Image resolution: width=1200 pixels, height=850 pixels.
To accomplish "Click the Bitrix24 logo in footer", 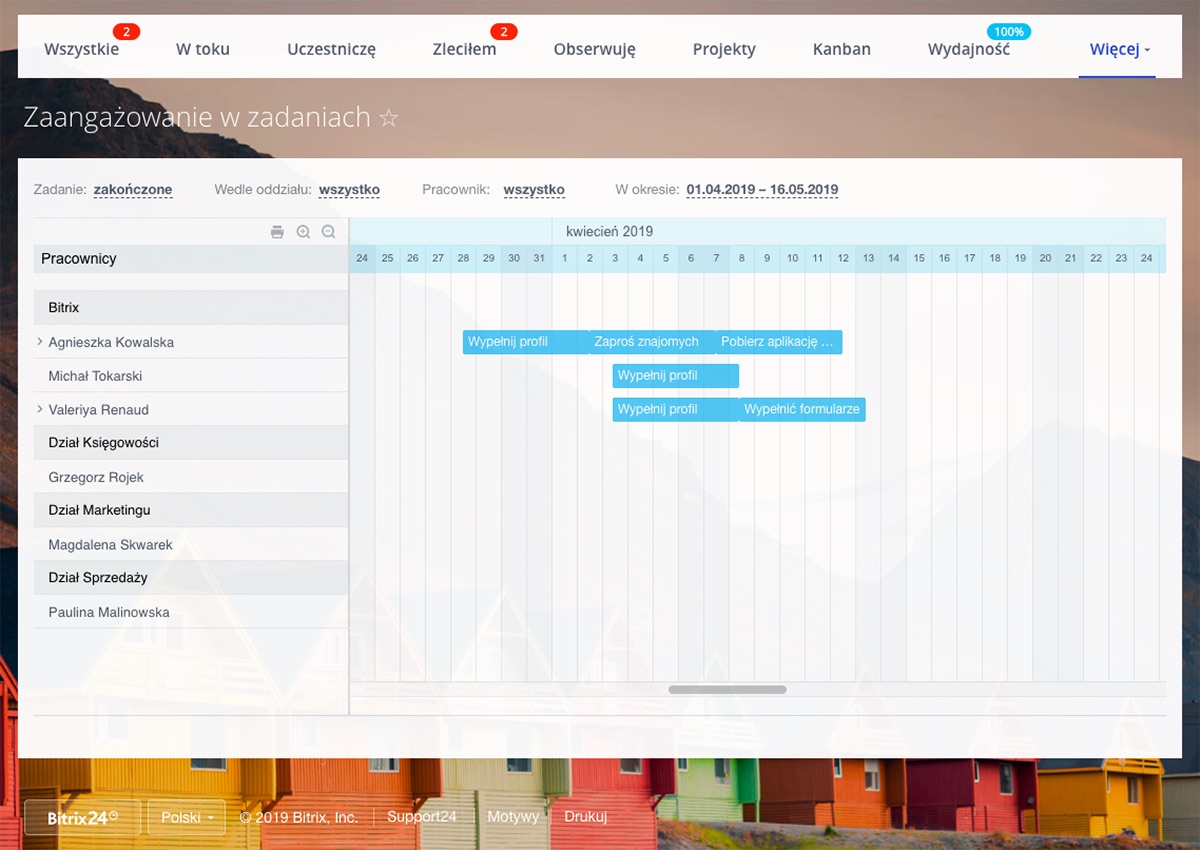I will pyautogui.click(x=83, y=817).
